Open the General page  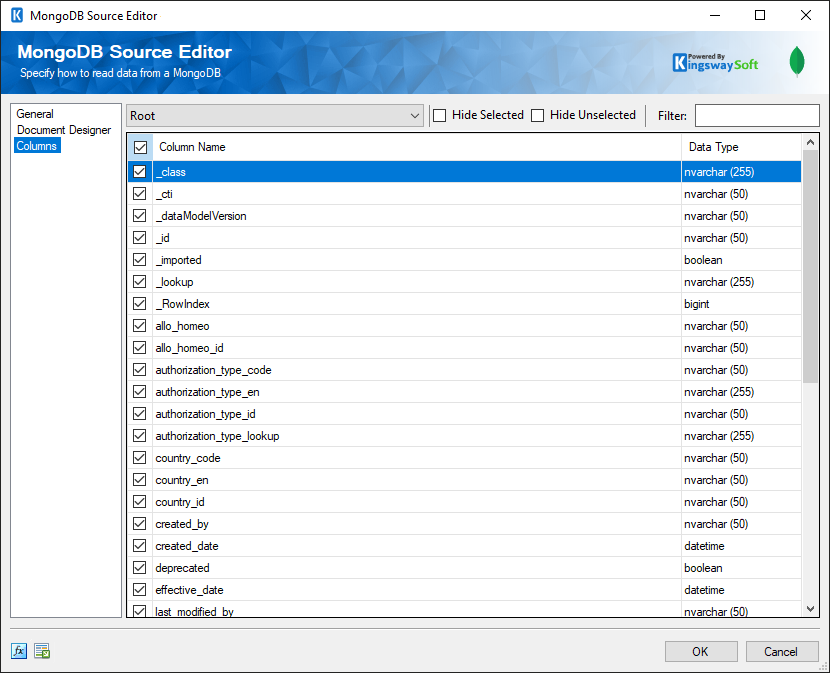click(x=35, y=114)
